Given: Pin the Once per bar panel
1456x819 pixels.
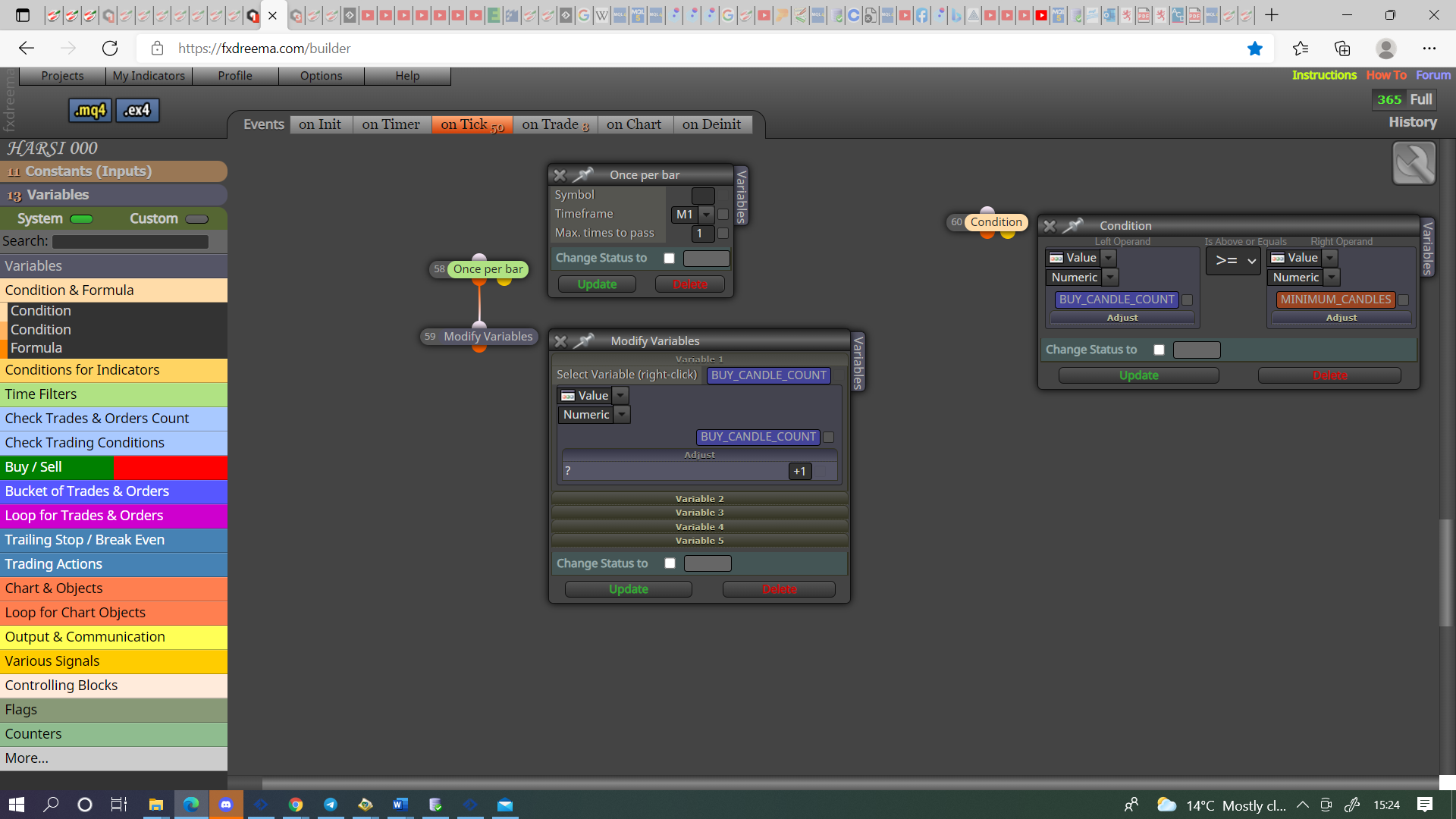Looking at the screenshot, I should [582, 175].
